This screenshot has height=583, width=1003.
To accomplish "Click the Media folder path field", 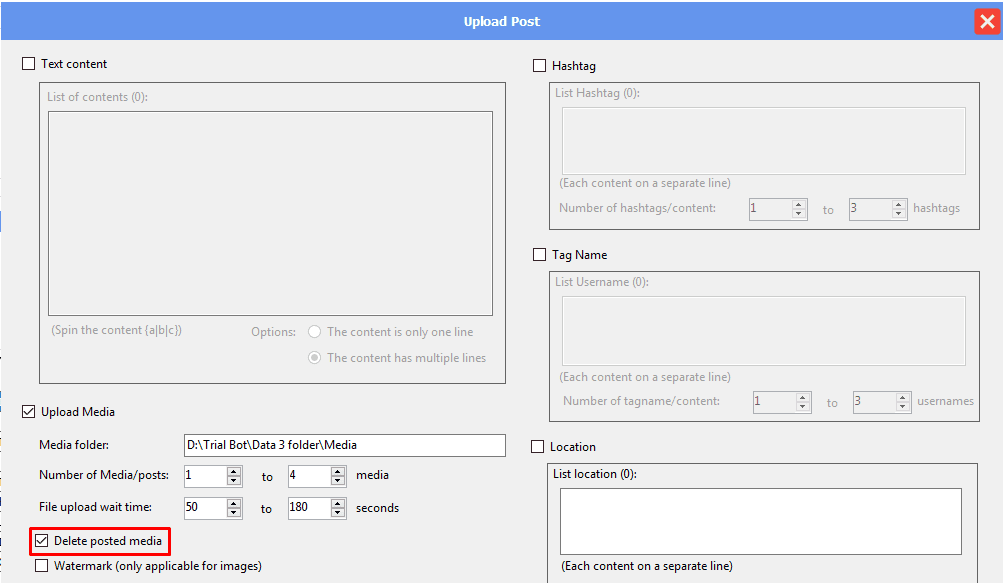I will click(344, 446).
